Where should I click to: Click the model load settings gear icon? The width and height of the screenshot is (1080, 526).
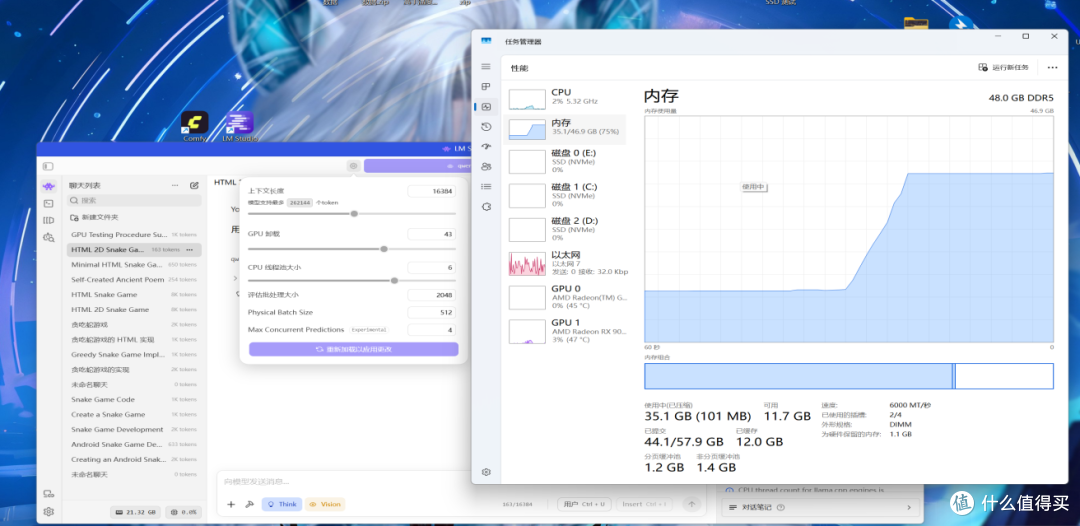(x=353, y=166)
